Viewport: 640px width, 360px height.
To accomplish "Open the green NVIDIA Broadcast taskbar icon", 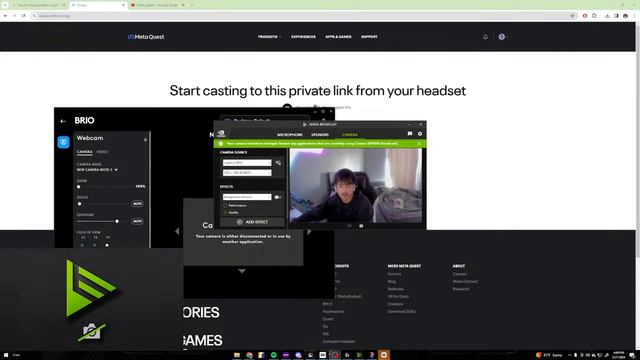I will point(359,355).
